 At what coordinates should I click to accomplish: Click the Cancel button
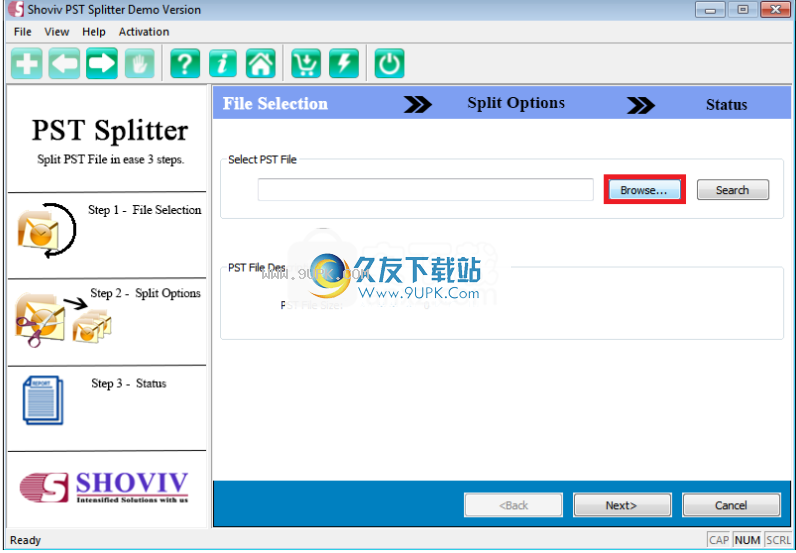tap(731, 505)
